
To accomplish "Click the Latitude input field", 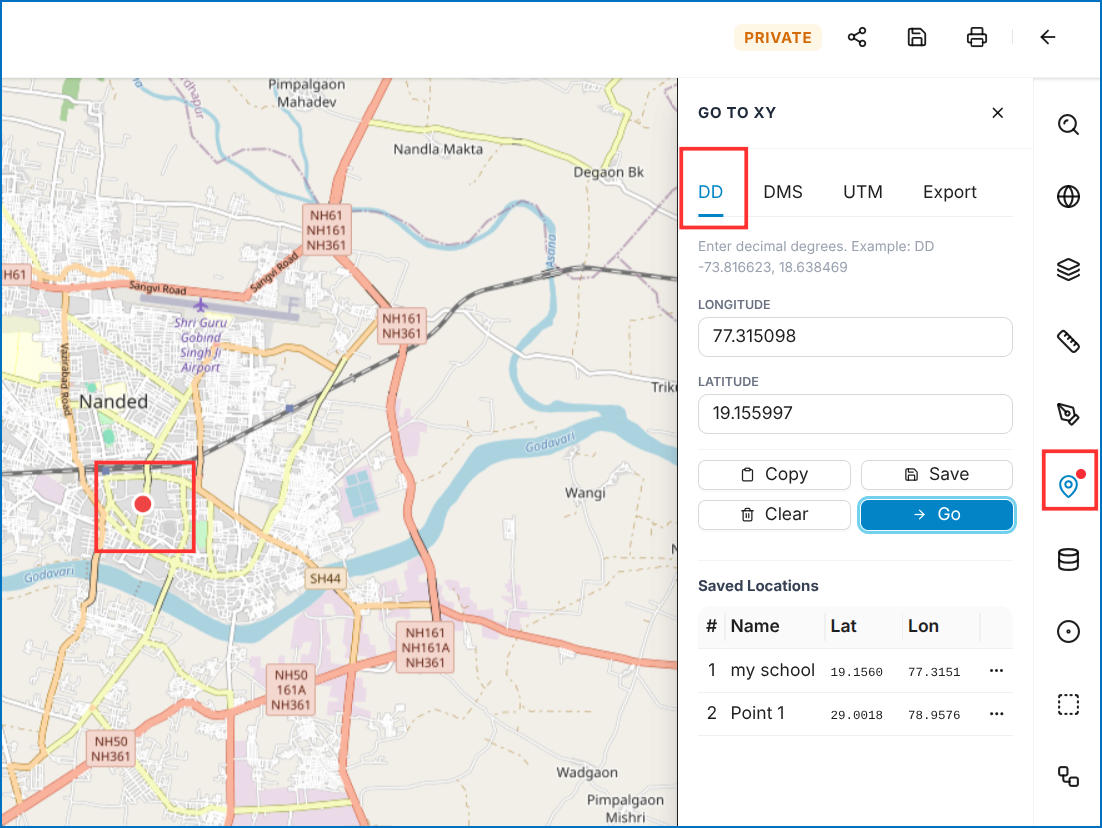I will click(855, 414).
